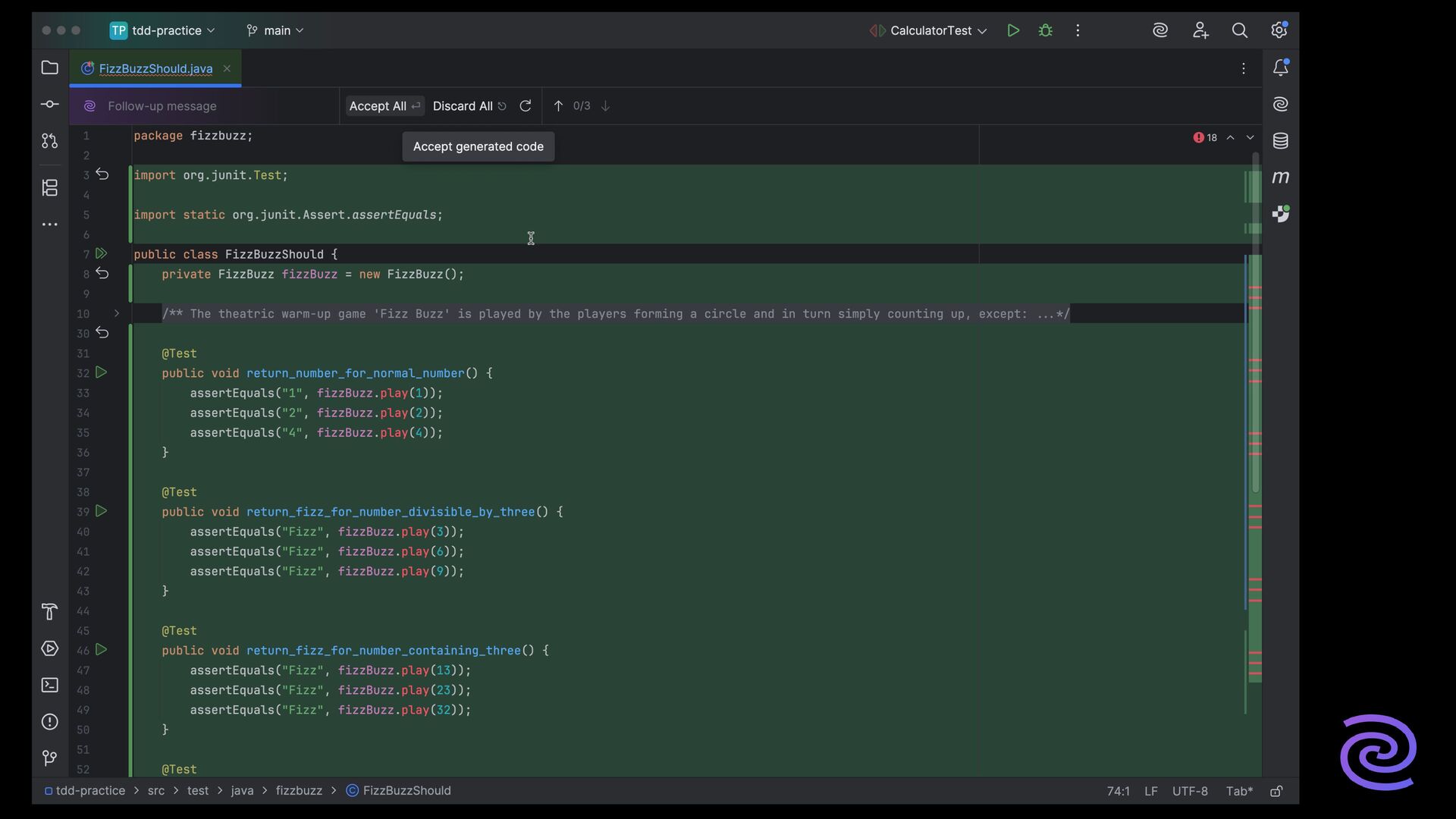Image resolution: width=1456 pixels, height=819 pixels.
Task: Revert the change at line 3
Action: click(x=102, y=175)
